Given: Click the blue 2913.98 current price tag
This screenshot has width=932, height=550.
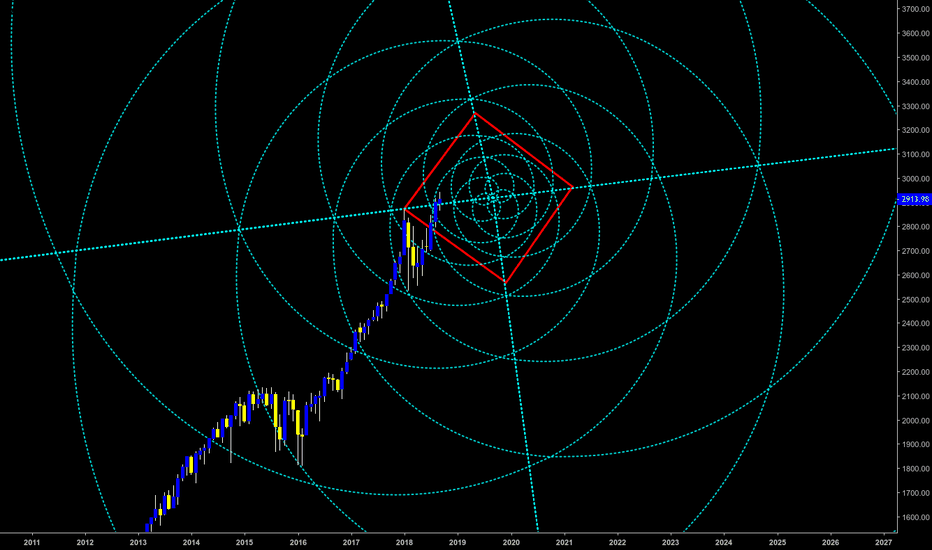Looking at the screenshot, I should [915, 199].
